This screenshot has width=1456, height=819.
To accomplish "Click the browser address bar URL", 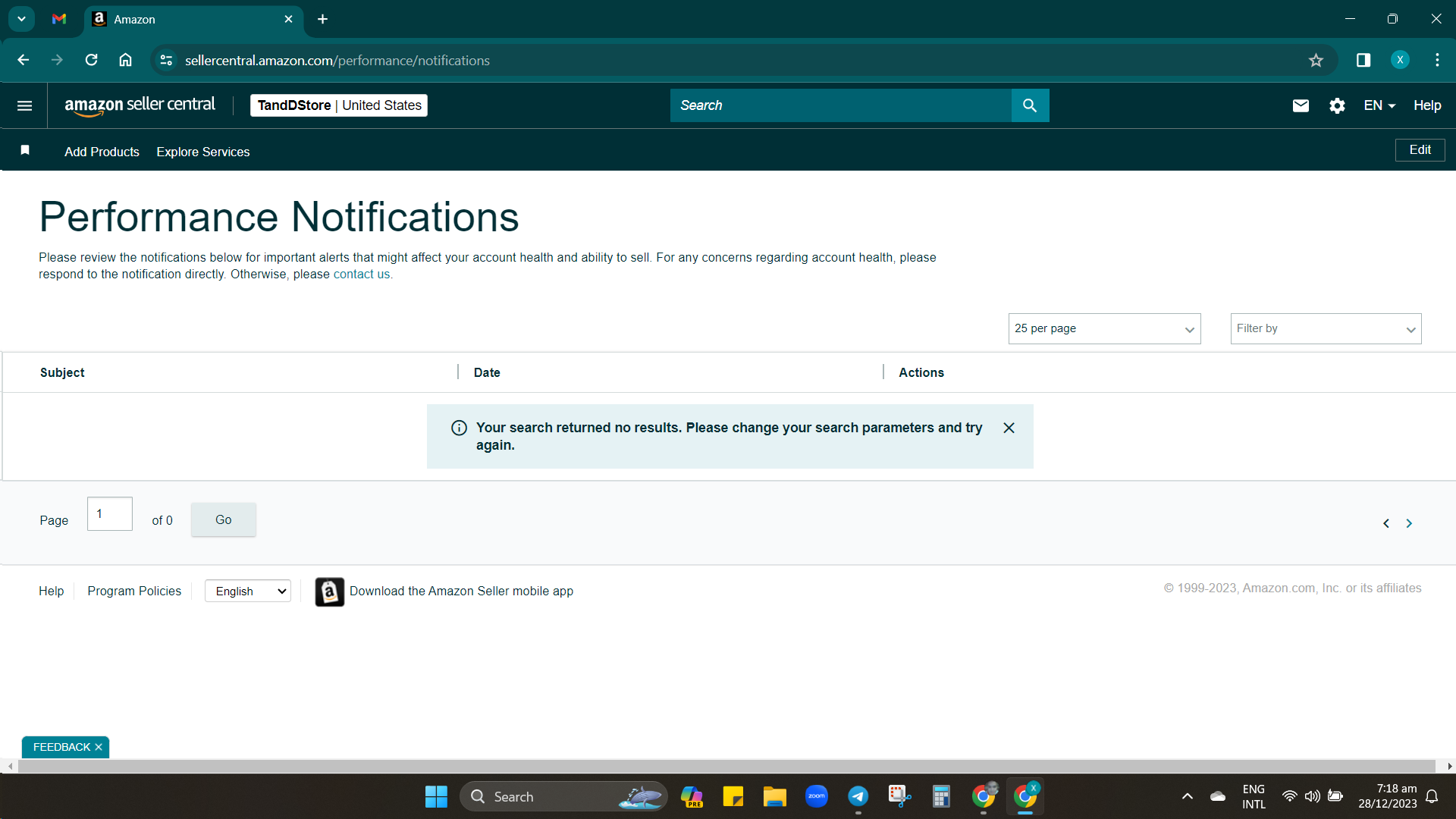I will [337, 61].
